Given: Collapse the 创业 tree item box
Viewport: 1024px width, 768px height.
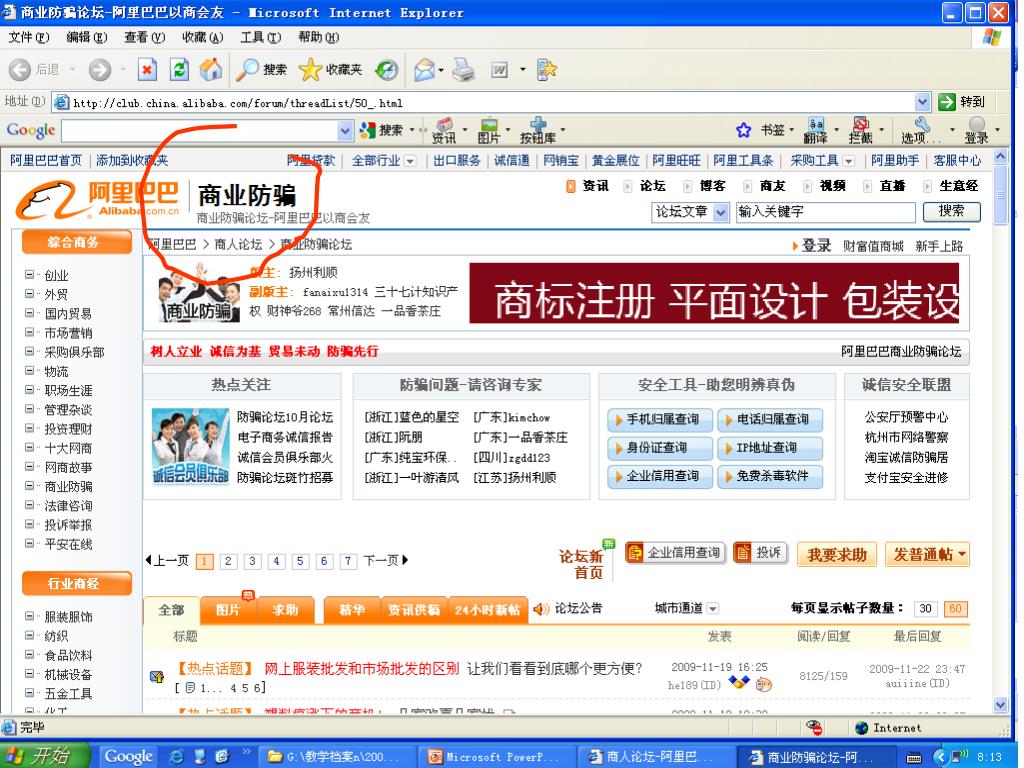Looking at the screenshot, I should pyautogui.click(x=29, y=275).
